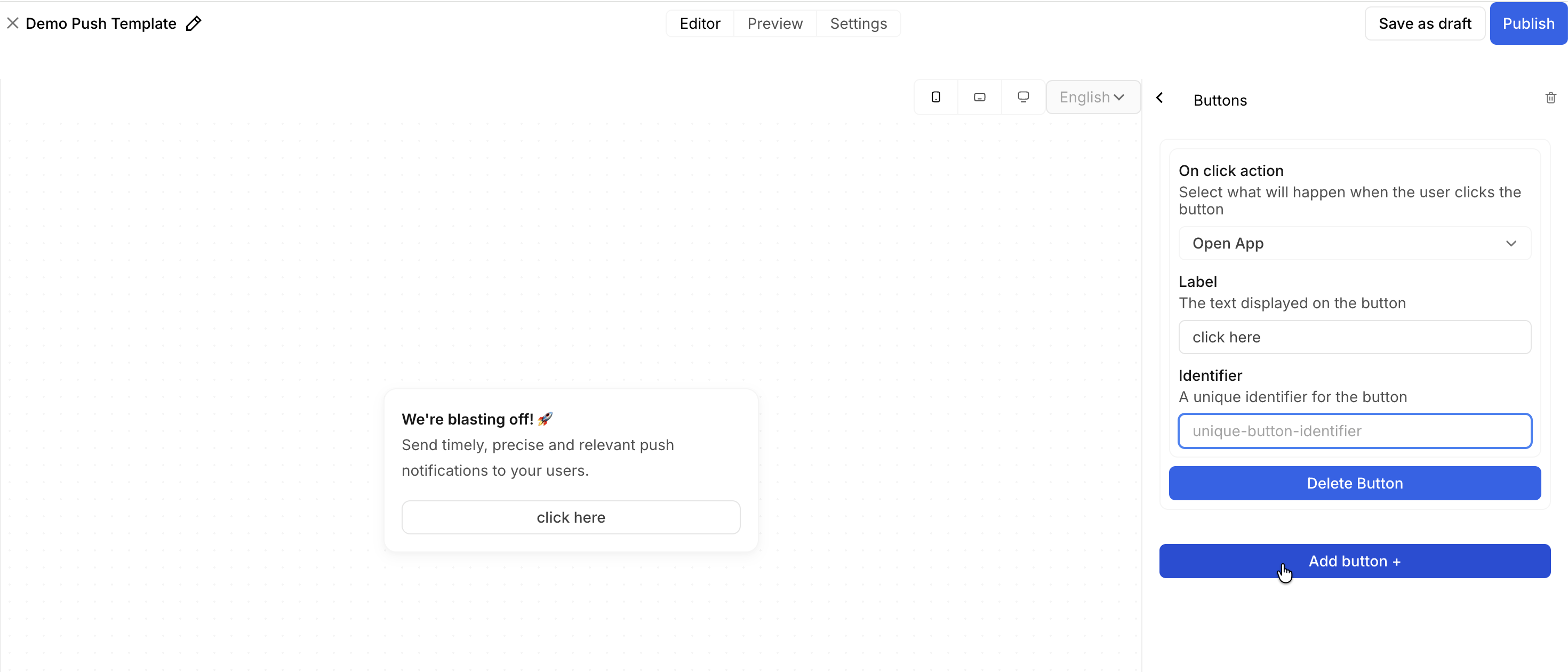Viewport: 1568px width, 672px height.
Task: Expand the Open App action dropdown
Action: [x=1354, y=244]
